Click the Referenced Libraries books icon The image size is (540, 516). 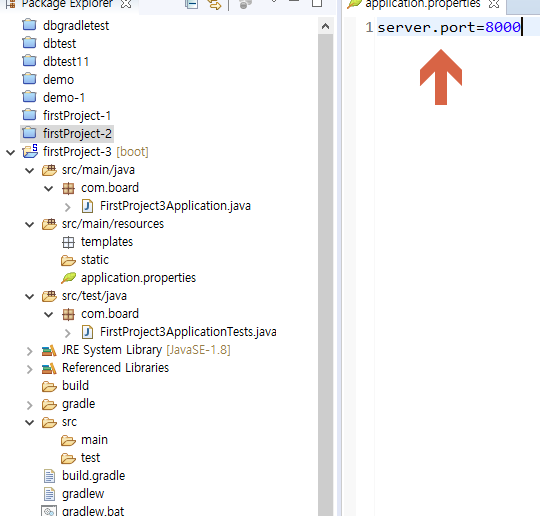click(49, 368)
